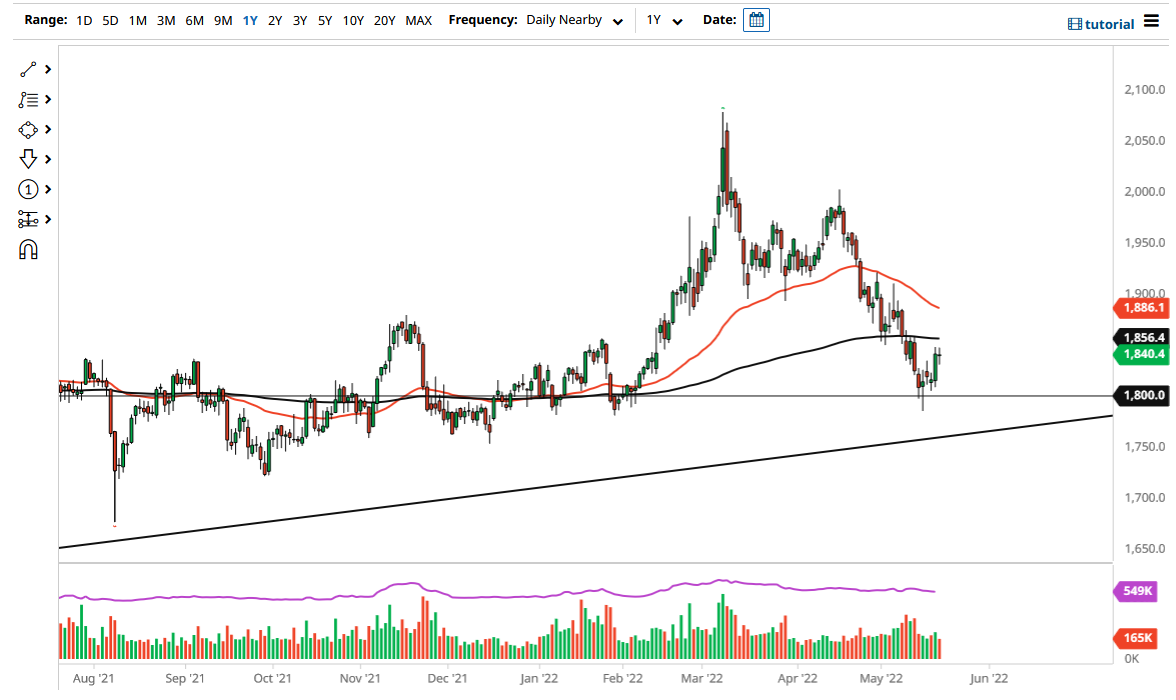
Task: Click the Jun '22 date axis label
Action: pos(988,678)
